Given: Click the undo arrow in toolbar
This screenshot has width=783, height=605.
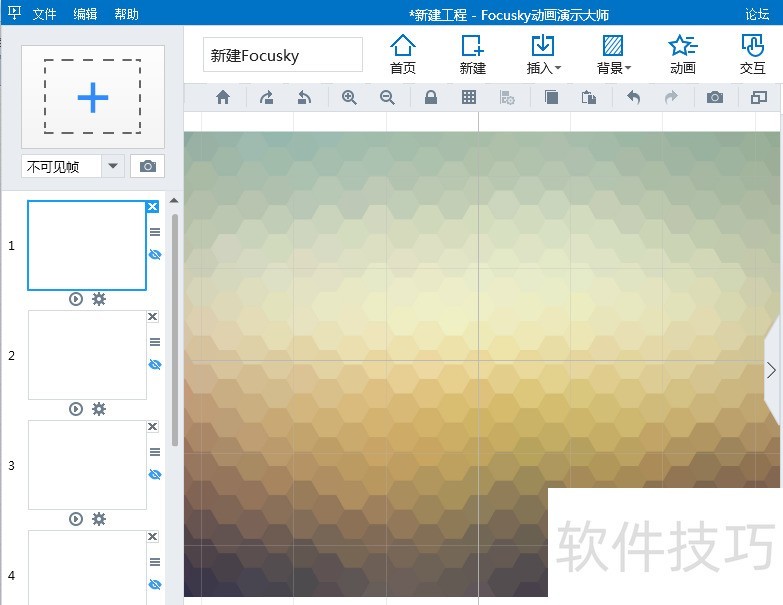Looking at the screenshot, I should pyautogui.click(x=632, y=97).
